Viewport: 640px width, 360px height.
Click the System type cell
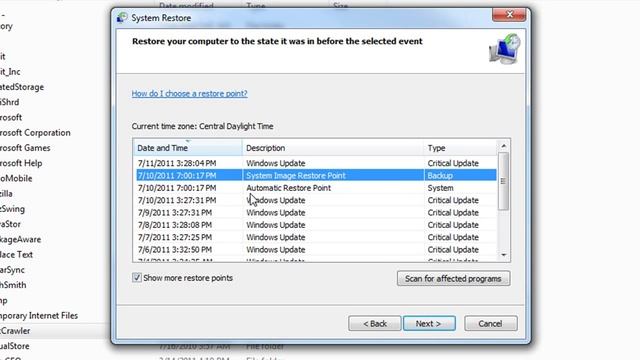point(440,188)
